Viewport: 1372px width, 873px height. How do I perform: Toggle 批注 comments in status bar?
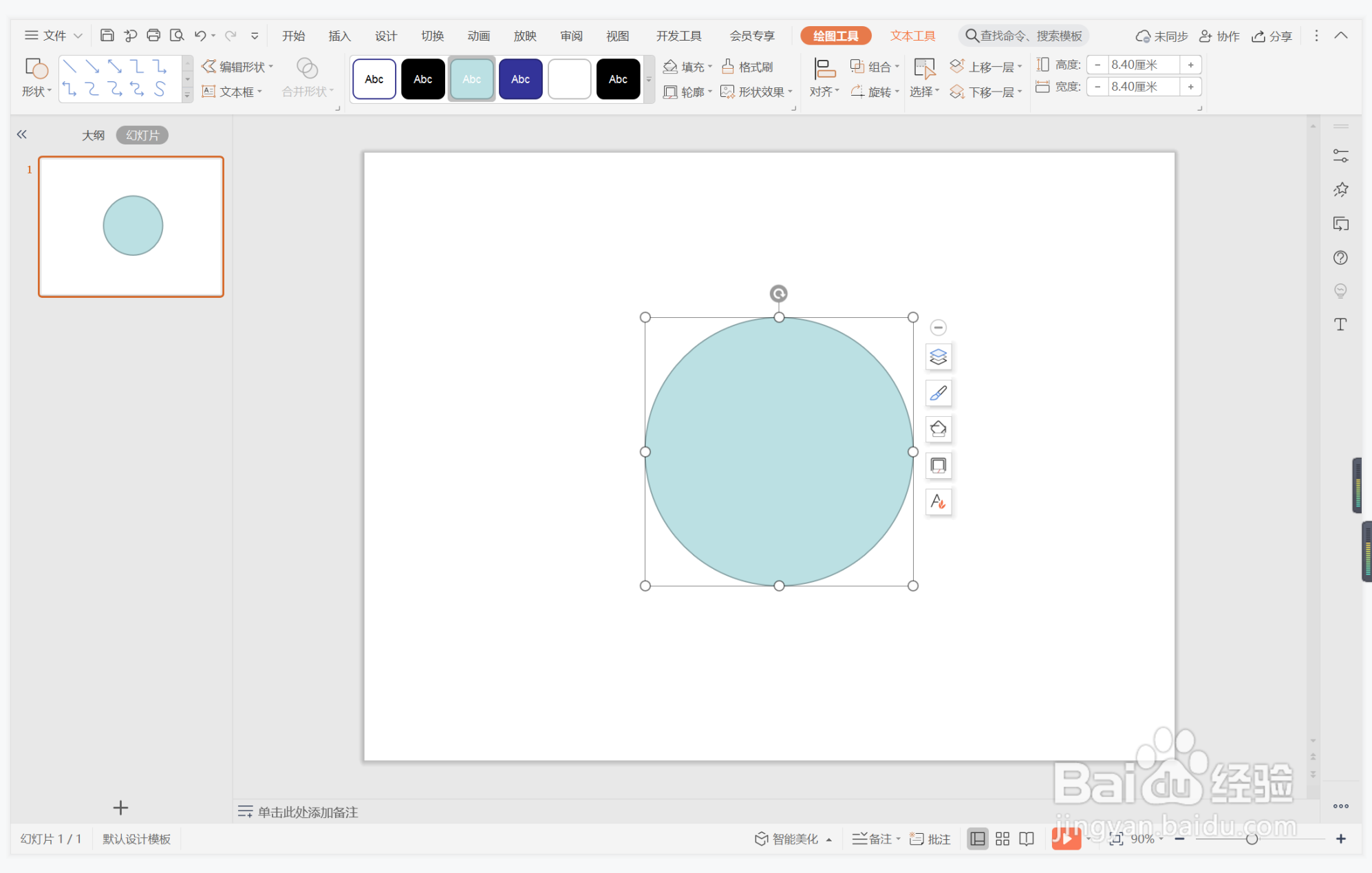(930, 839)
